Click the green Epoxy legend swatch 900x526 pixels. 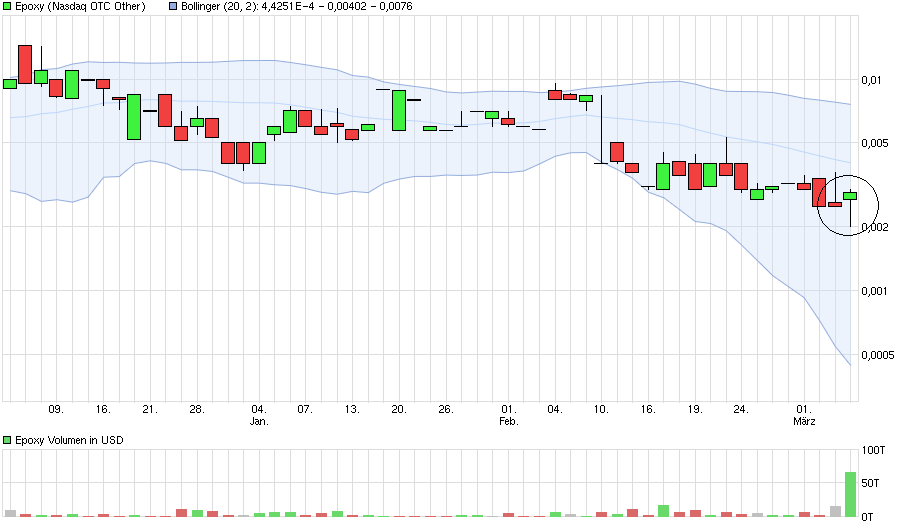[x=9, y=7]
